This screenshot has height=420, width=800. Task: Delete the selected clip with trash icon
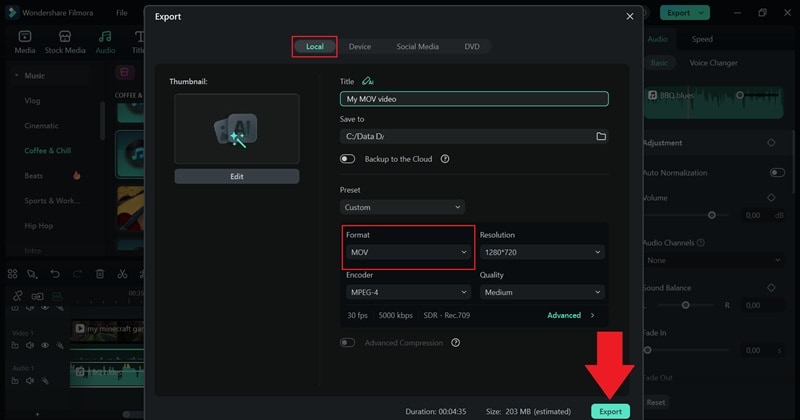(x=100, y=274)
